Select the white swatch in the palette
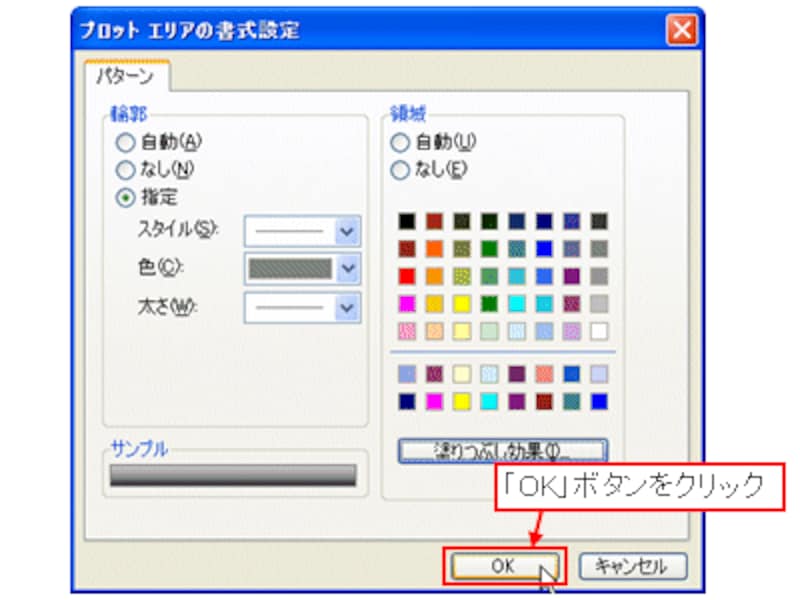The width and height of the screenshot is (800, 600). pos(599,330)
